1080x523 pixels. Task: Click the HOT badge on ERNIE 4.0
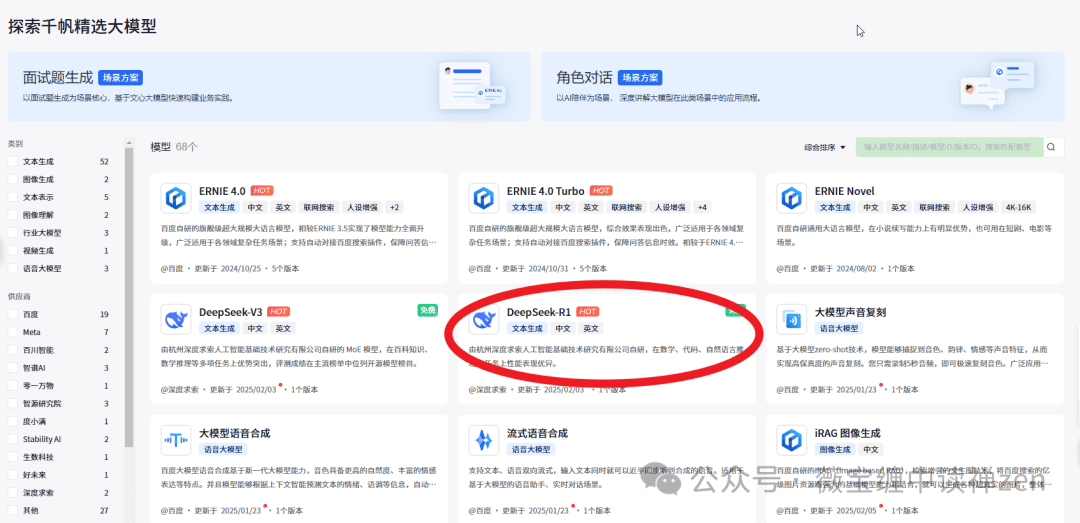[262, 191]
